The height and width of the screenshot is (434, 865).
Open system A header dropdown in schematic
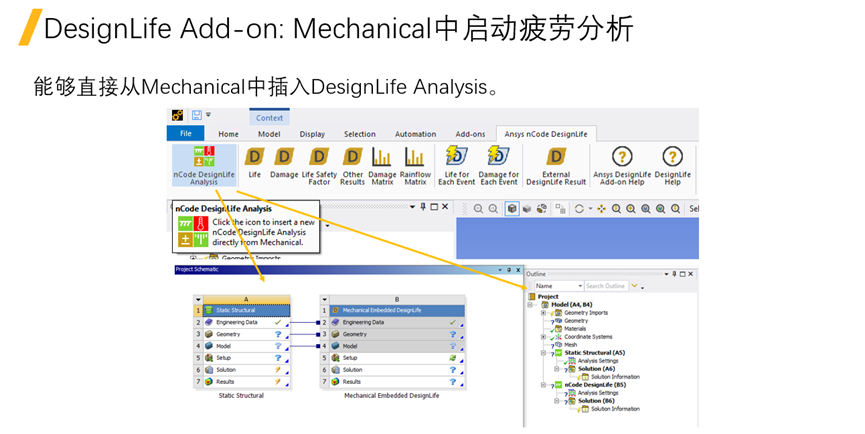tap(198, 299)
